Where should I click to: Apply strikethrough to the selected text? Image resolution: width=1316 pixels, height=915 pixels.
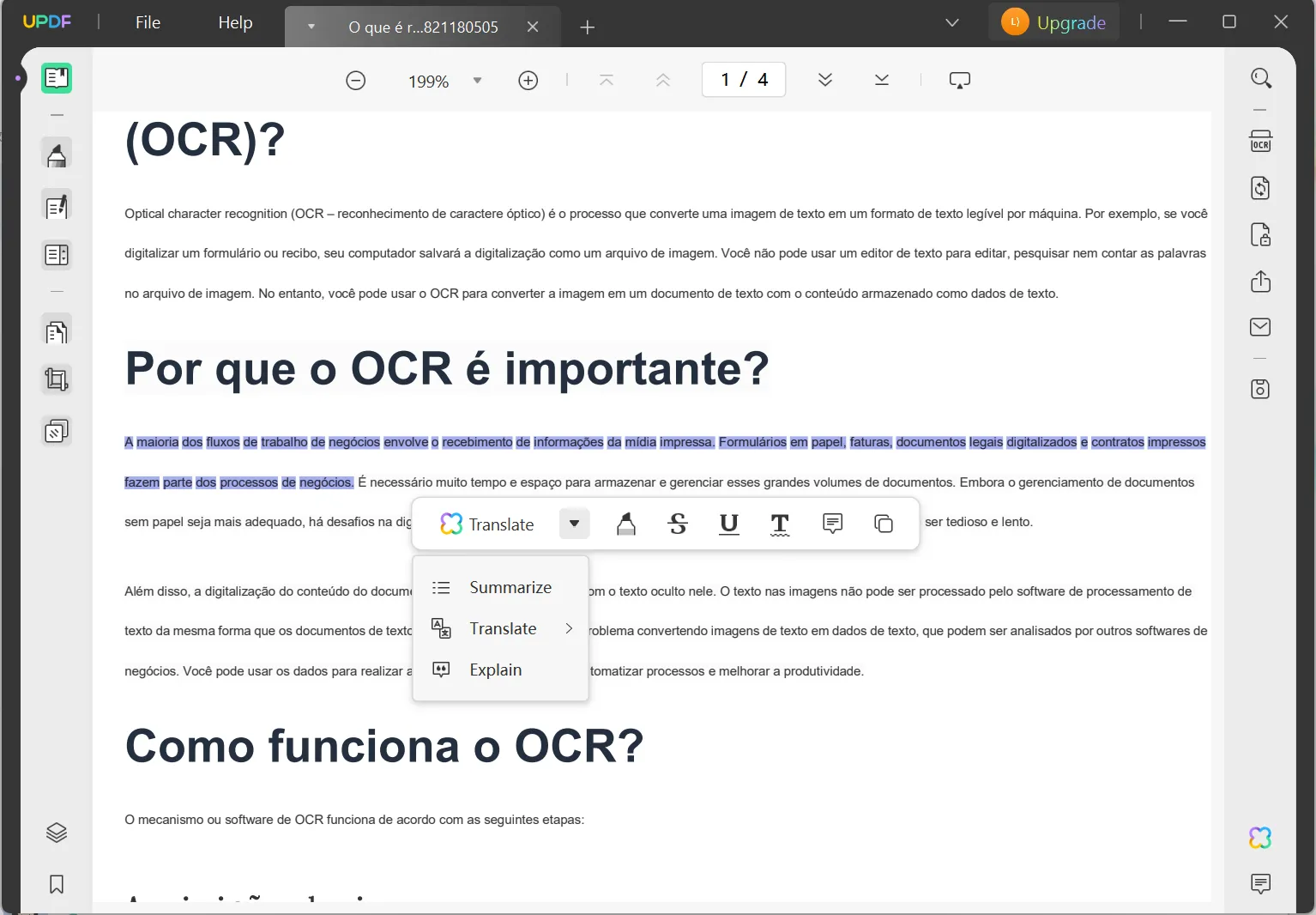coord(677,524)
